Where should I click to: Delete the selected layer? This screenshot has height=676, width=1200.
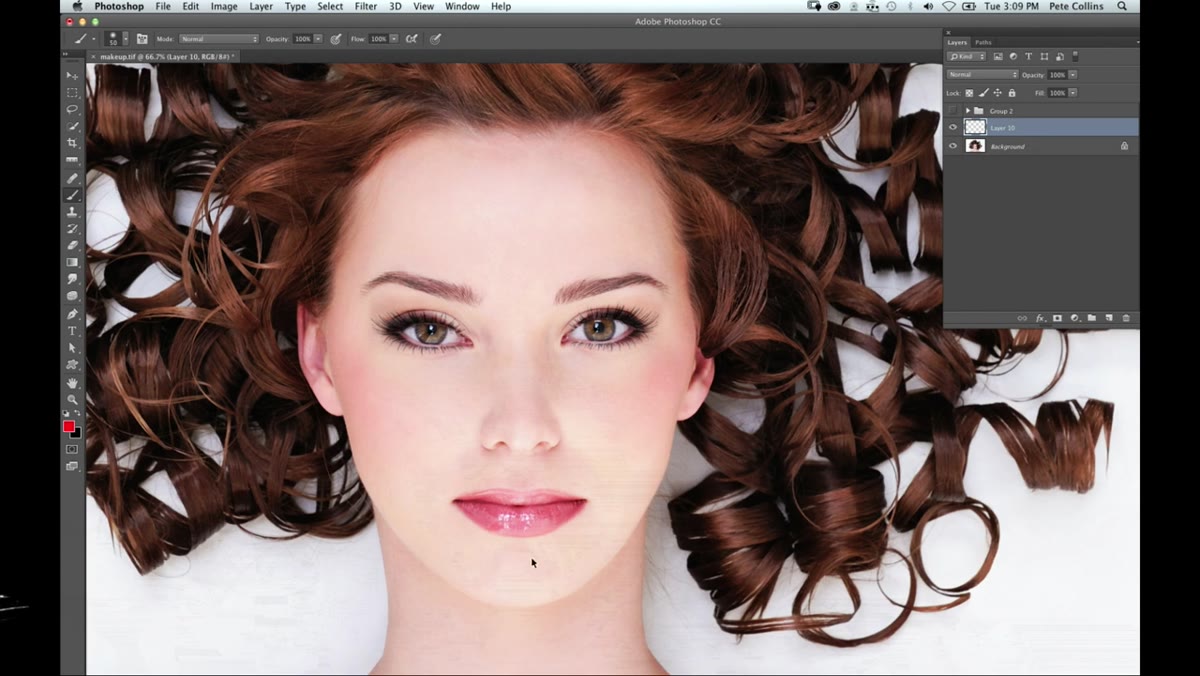click(x=1125, y=318)
